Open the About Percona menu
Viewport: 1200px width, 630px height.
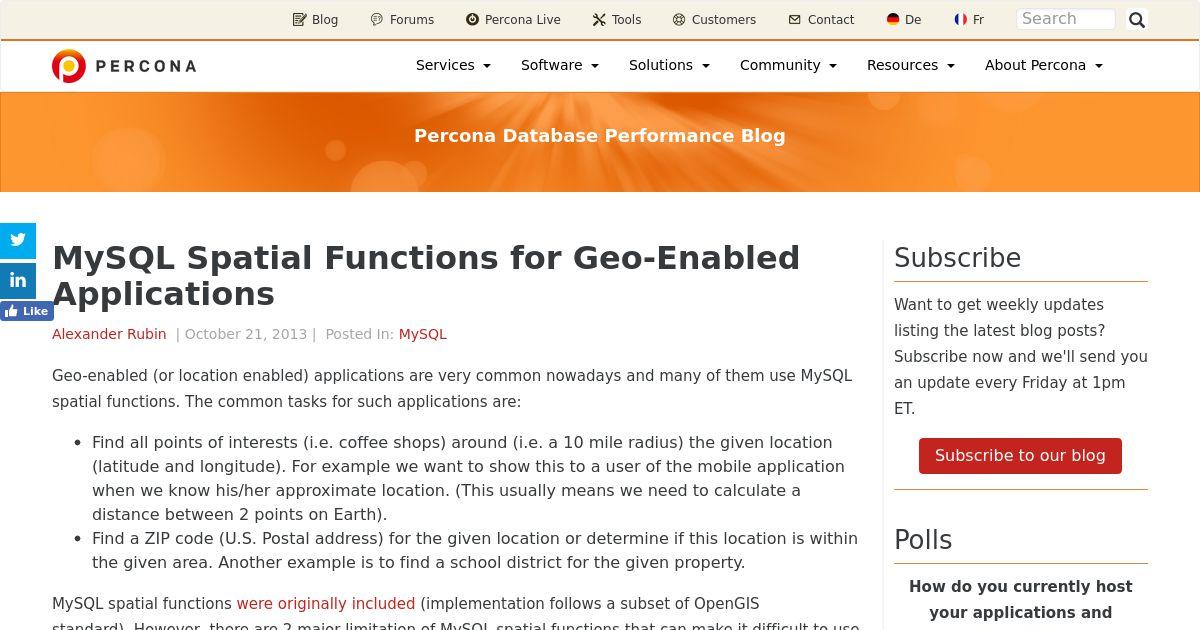1043,65
